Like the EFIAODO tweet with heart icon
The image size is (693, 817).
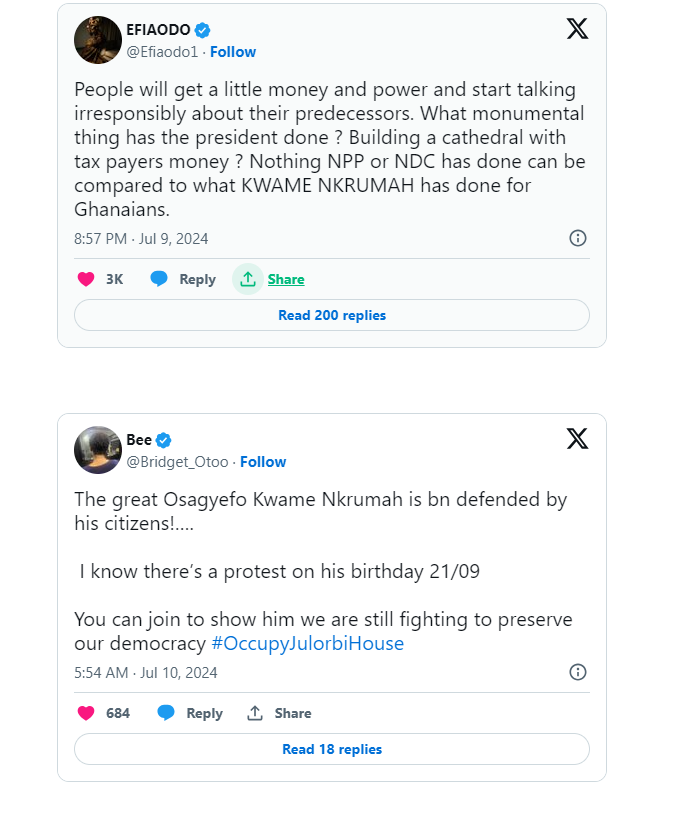click(x=86, y=279)
